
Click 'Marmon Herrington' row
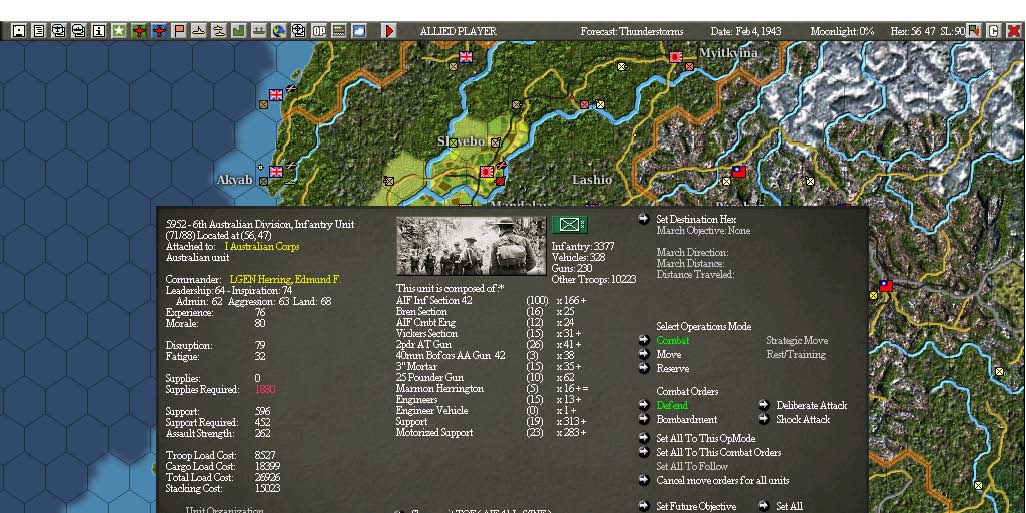(x=491, y=389)
